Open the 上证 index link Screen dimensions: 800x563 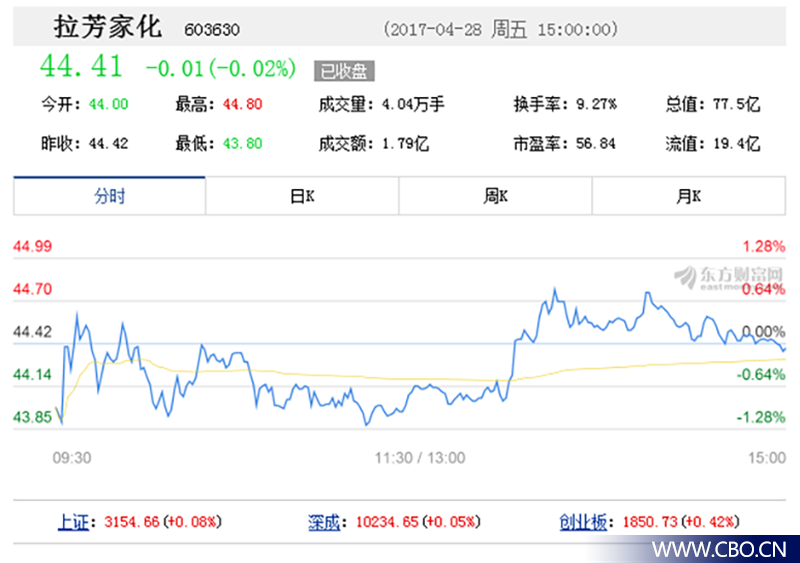click(73, 522)
